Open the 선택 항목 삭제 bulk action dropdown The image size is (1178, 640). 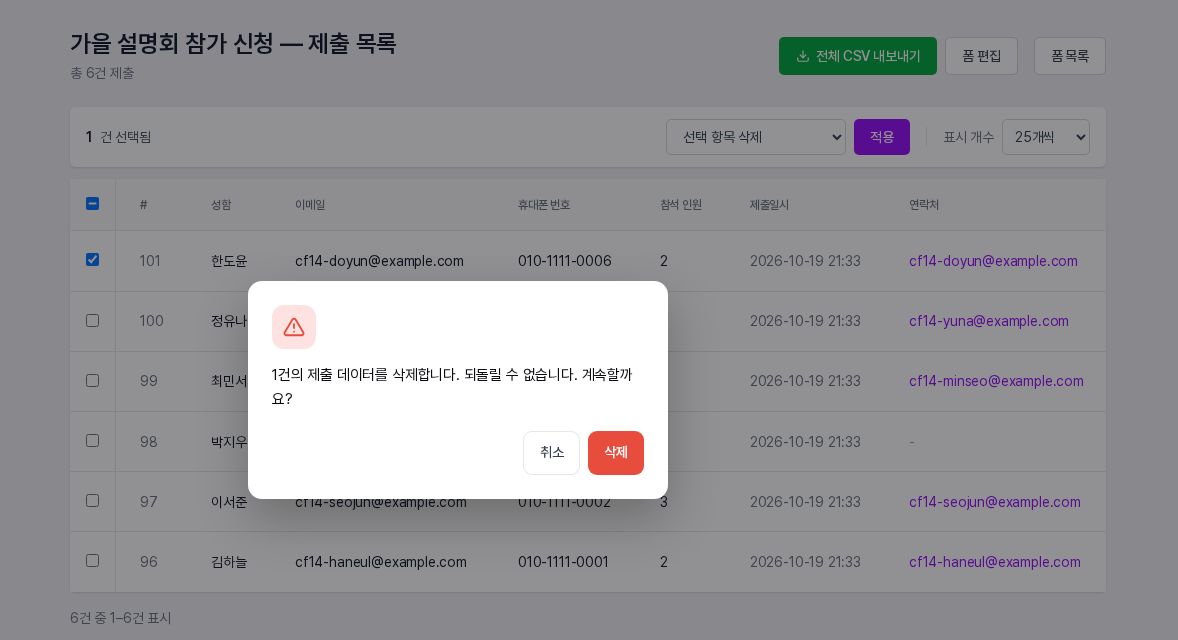[x=756, y=137]
